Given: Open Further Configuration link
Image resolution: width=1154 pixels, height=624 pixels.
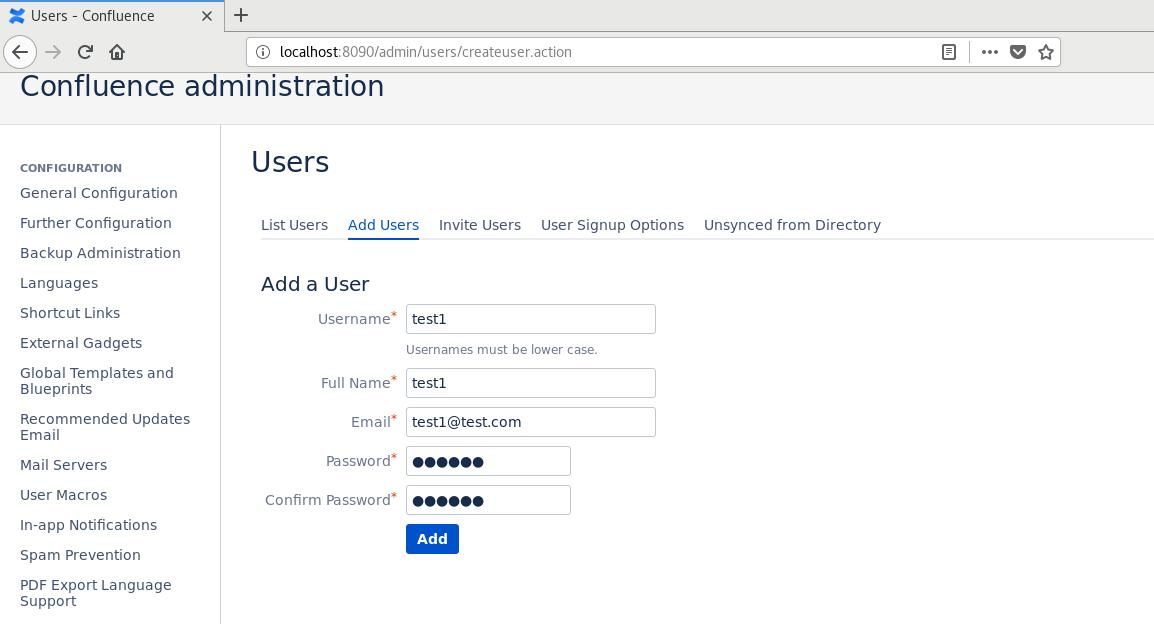Looking at the screenshot, I should click(96, 223).
